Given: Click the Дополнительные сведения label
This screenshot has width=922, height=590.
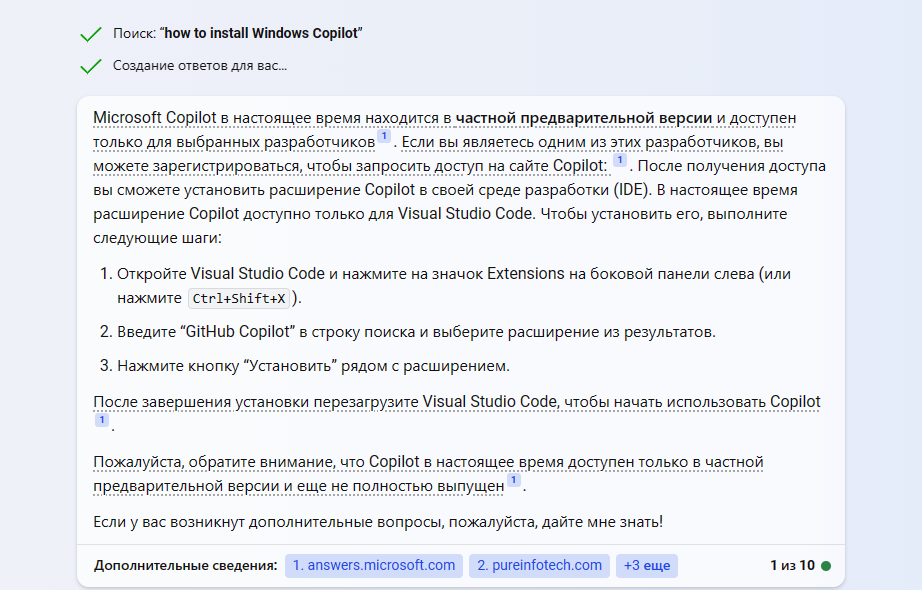Looking at the screenshot, I should click(x=185, y=566).
